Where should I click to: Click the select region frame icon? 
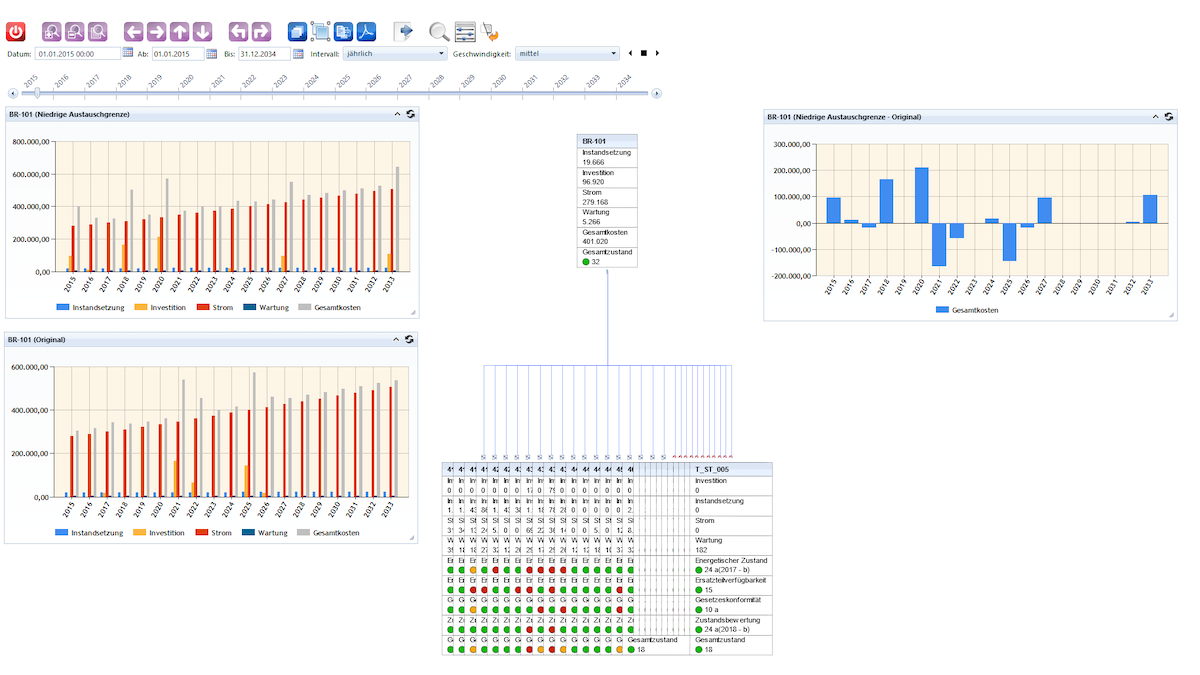point(320,31)
